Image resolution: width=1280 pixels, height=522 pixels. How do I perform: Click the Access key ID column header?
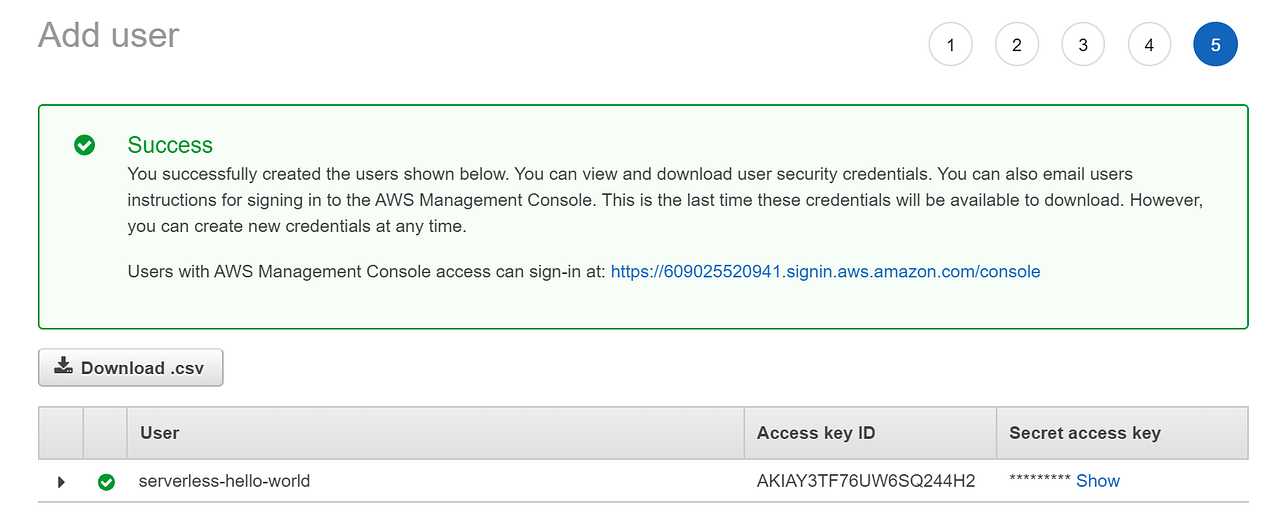[x=816, y=433]
